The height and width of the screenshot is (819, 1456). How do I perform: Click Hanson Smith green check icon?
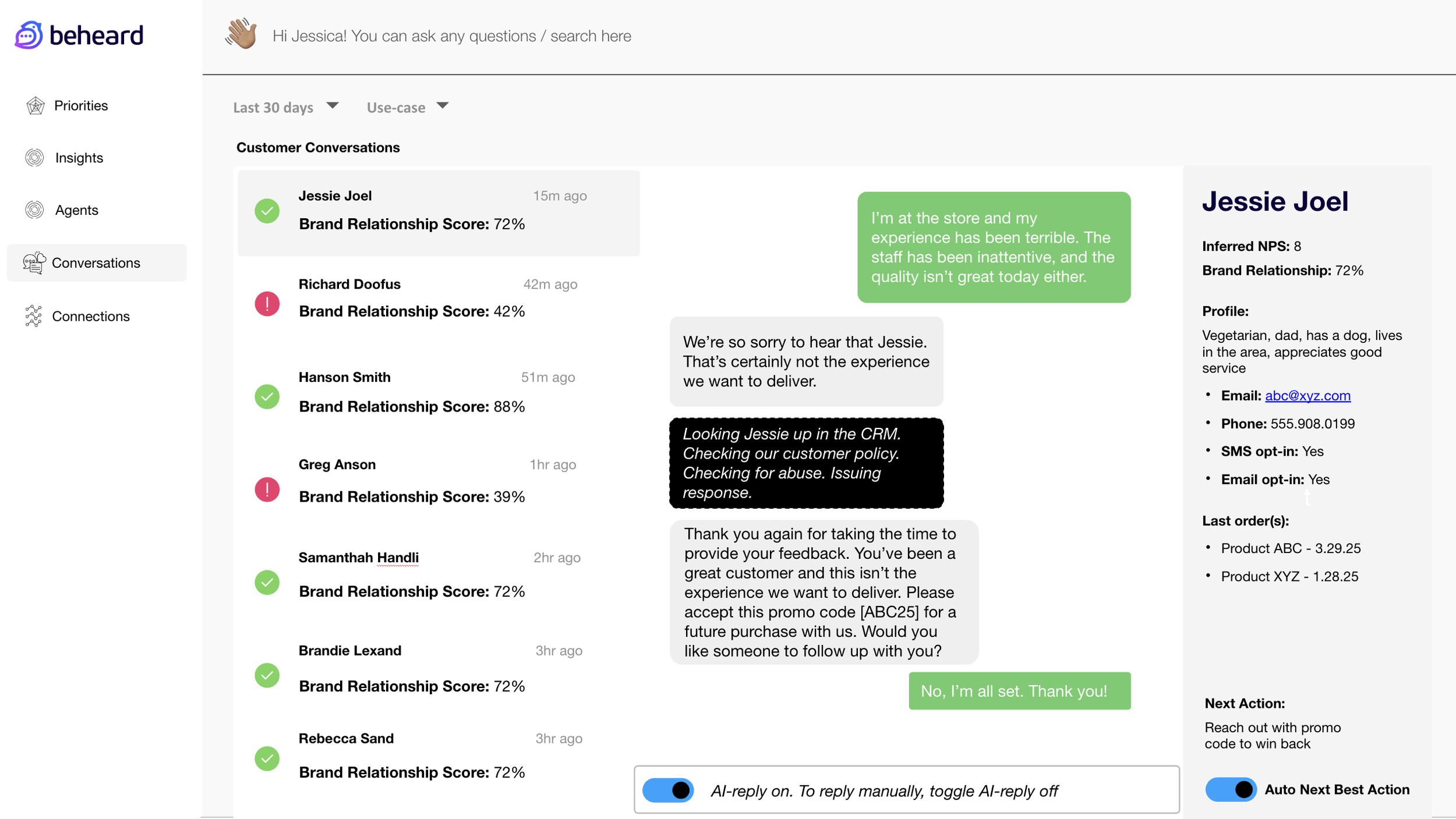coord(267,397)
